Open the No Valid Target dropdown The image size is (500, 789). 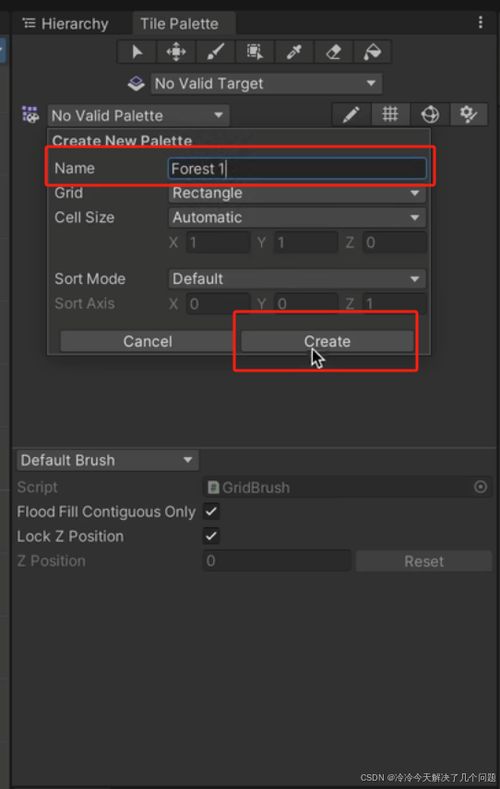[x=267, y=84]
